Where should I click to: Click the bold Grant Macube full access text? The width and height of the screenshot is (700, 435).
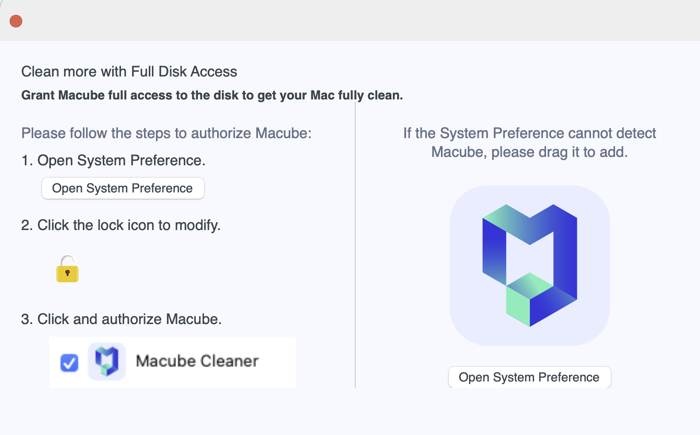tap(212, 95)
